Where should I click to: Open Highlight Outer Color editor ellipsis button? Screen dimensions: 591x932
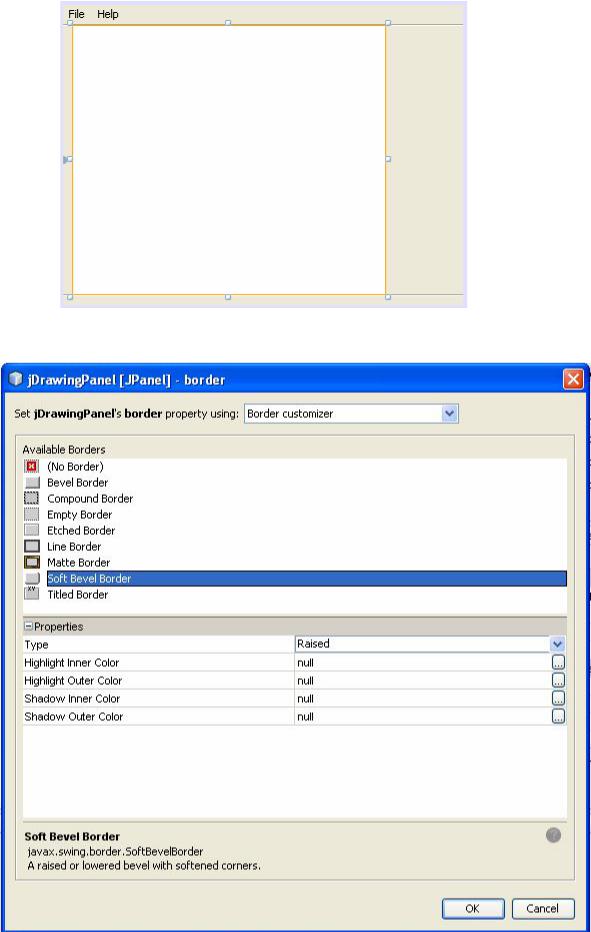tap(558, 680)
